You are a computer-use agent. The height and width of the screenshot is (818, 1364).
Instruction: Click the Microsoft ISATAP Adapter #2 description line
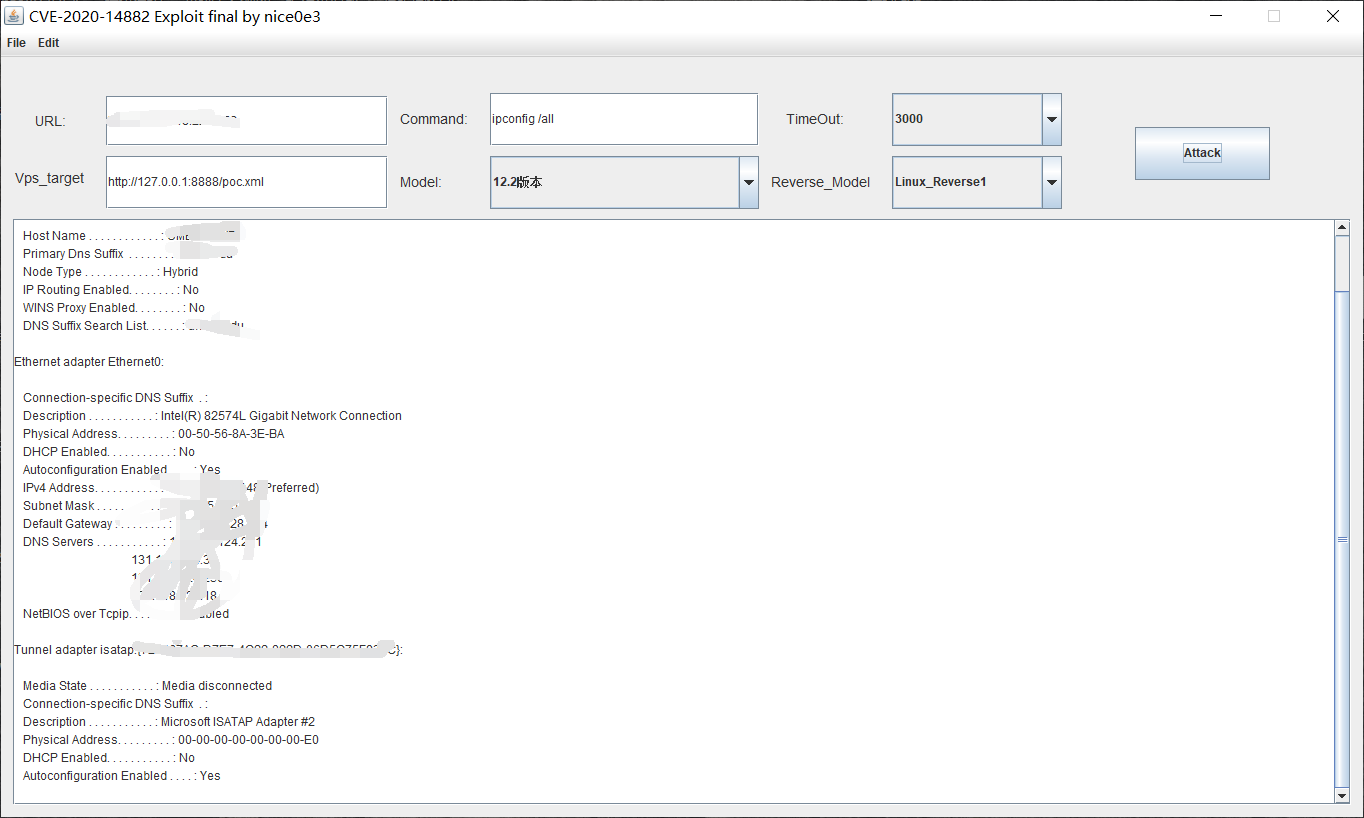click(169, 722)
